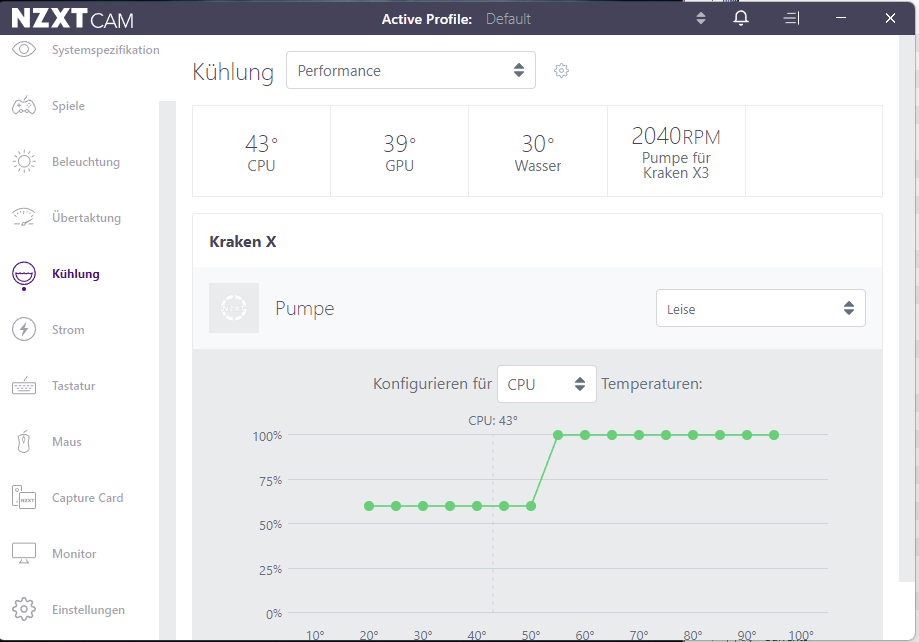
Task: Open the notifications bell
Action: click(x=741, y=18)
